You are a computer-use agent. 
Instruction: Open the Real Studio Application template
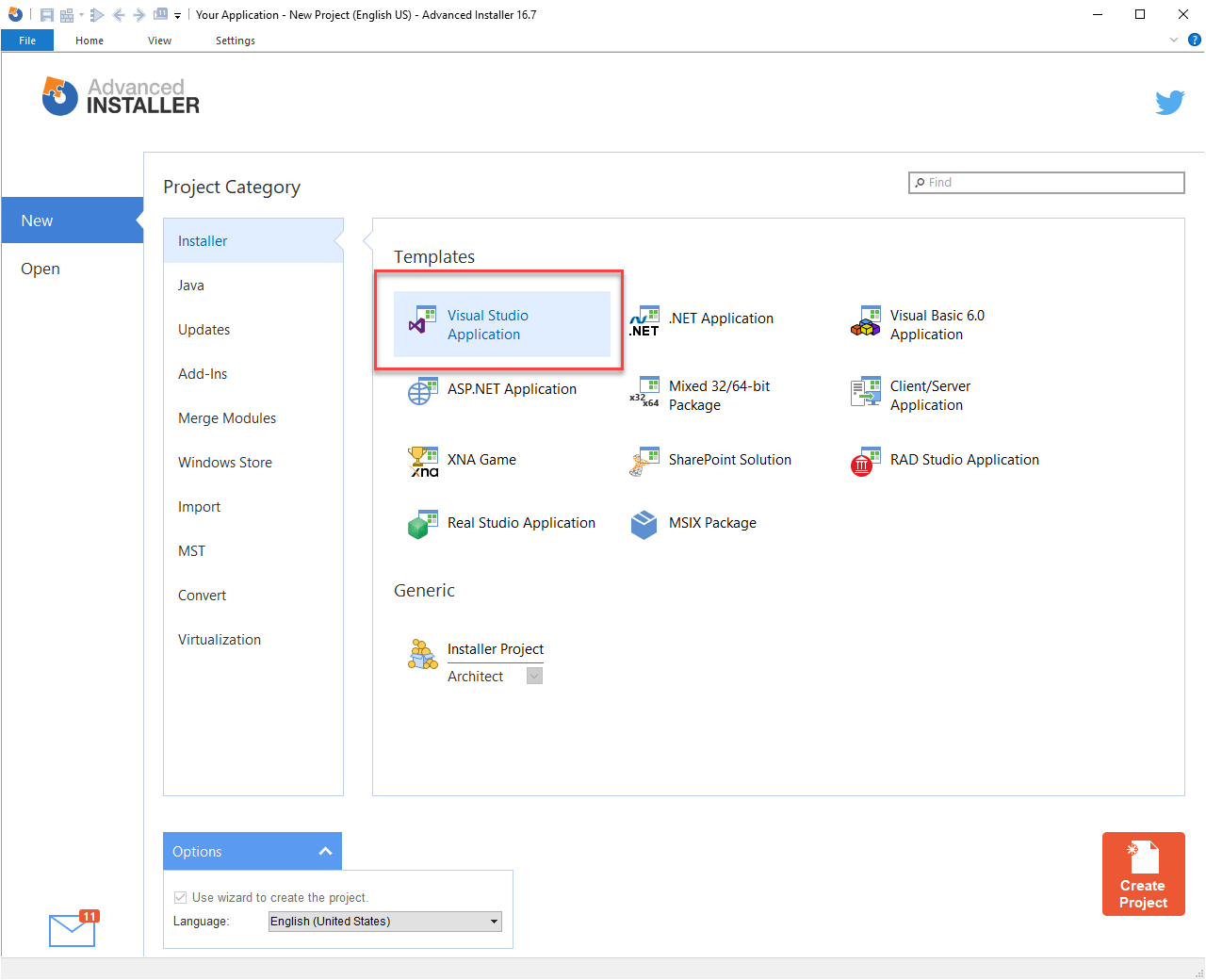[423, 524]
